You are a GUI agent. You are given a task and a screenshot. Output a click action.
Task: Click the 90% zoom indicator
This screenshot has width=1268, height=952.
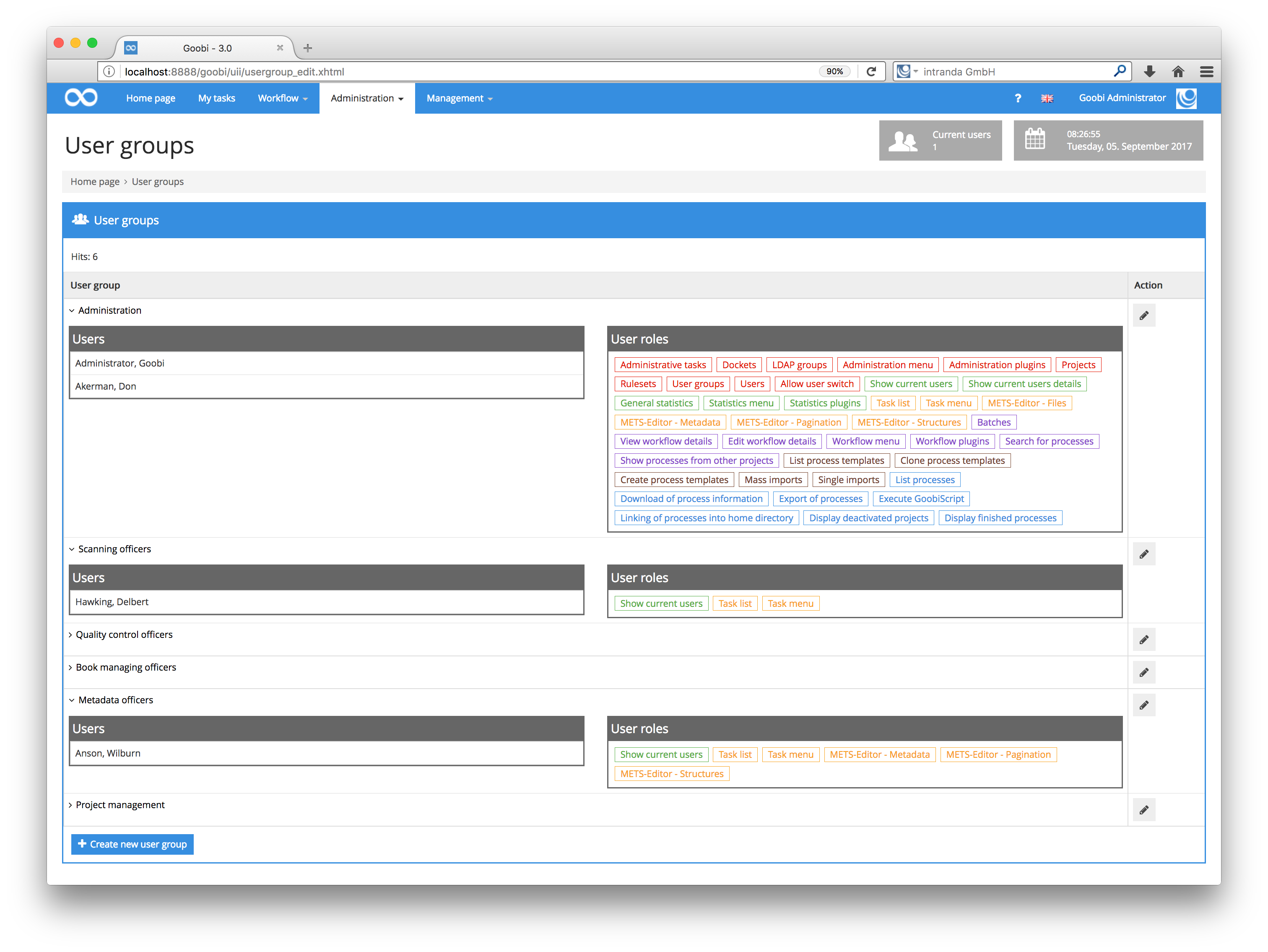pos(834,71)
